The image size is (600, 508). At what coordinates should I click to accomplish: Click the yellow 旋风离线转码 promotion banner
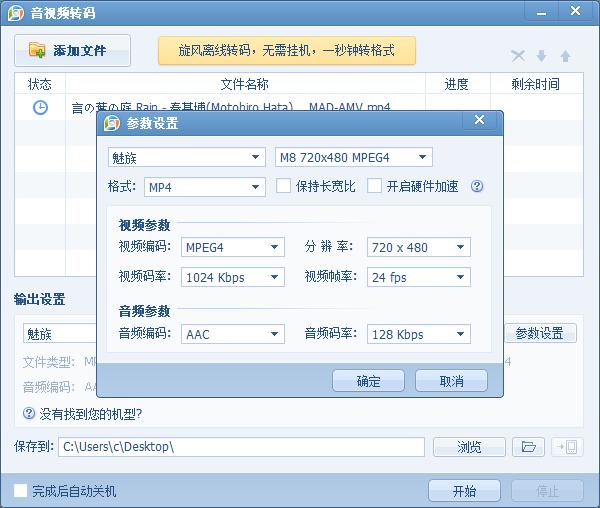287,50
